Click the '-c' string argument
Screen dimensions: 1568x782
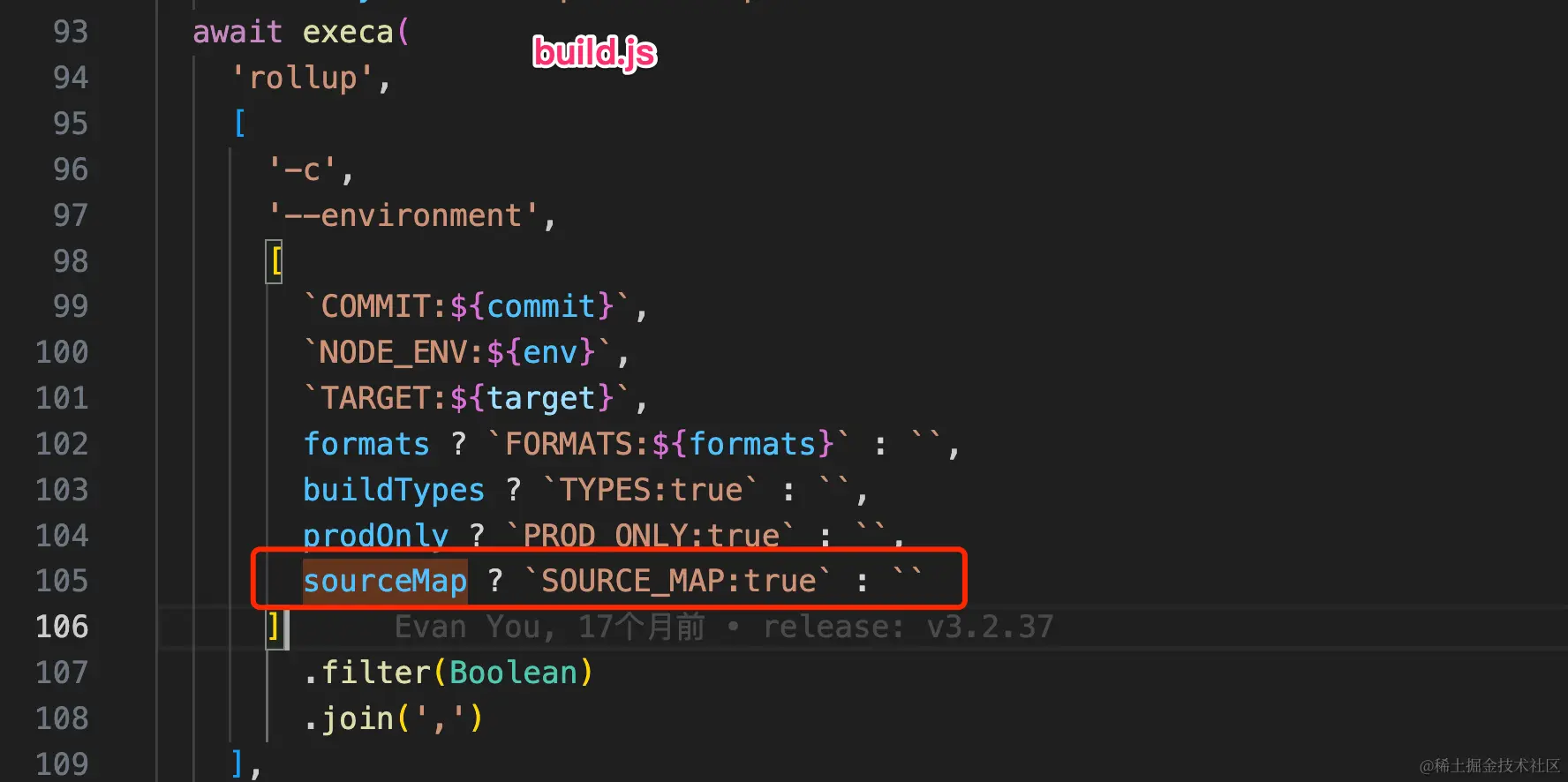click(x=302, y=169)
